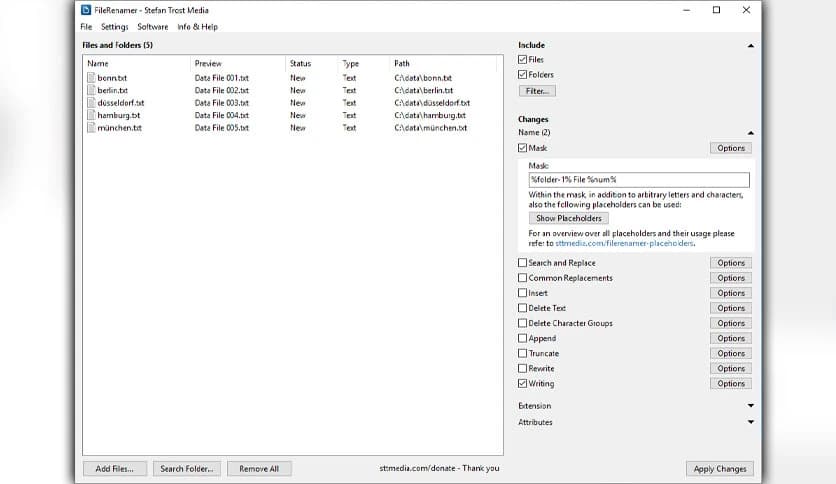This screenshot has height=484, width=836.
Task: Enable the Common Replacements checkbox
Action: point(522,278)
